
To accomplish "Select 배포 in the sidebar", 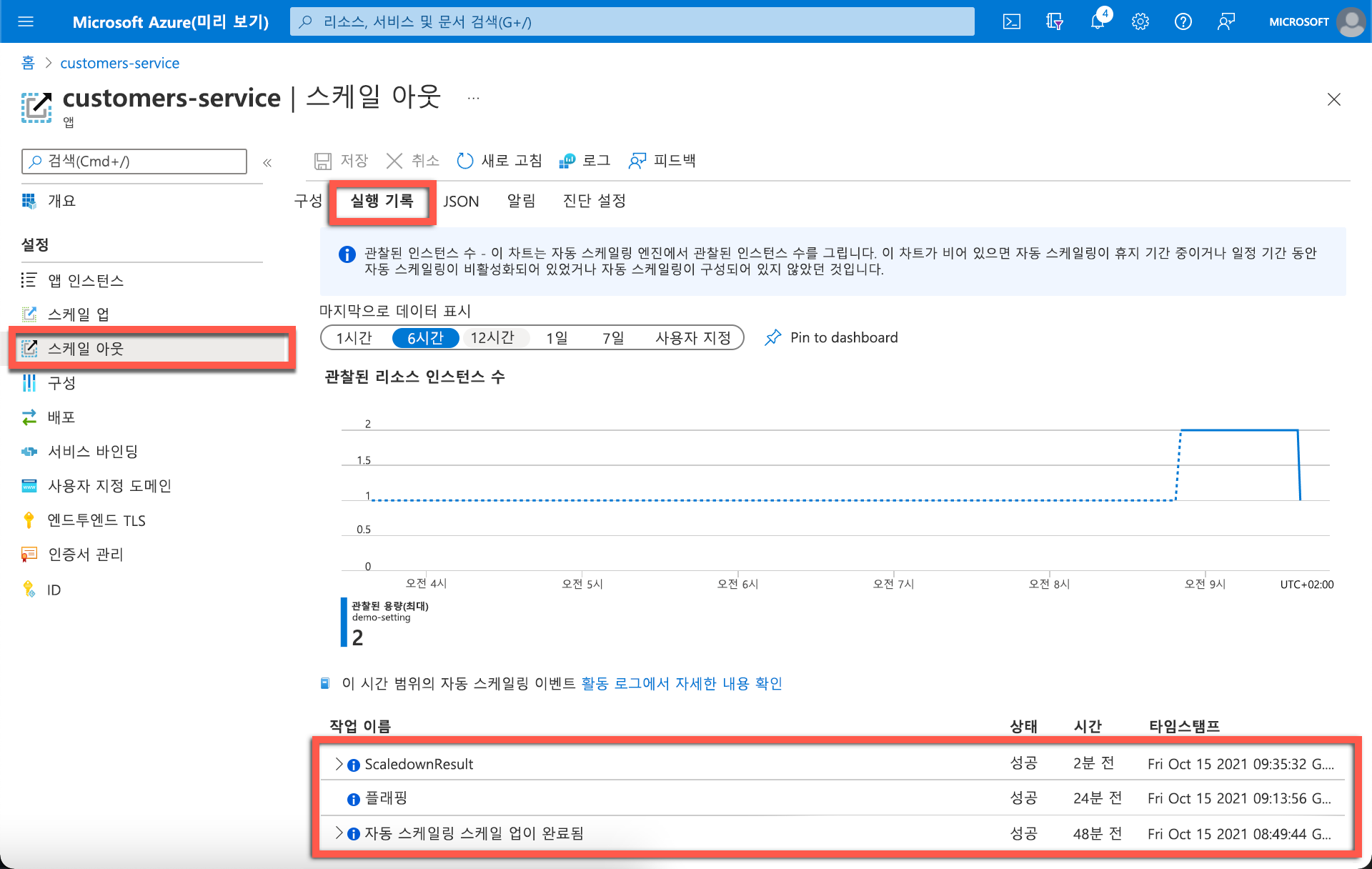I will (61, 417).
